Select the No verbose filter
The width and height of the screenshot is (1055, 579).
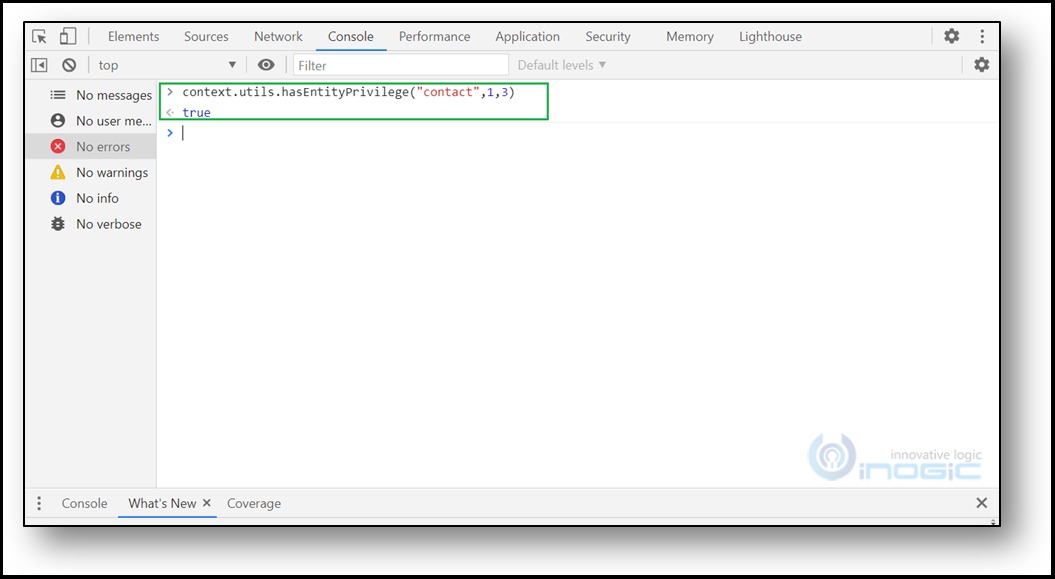point(108,224)
